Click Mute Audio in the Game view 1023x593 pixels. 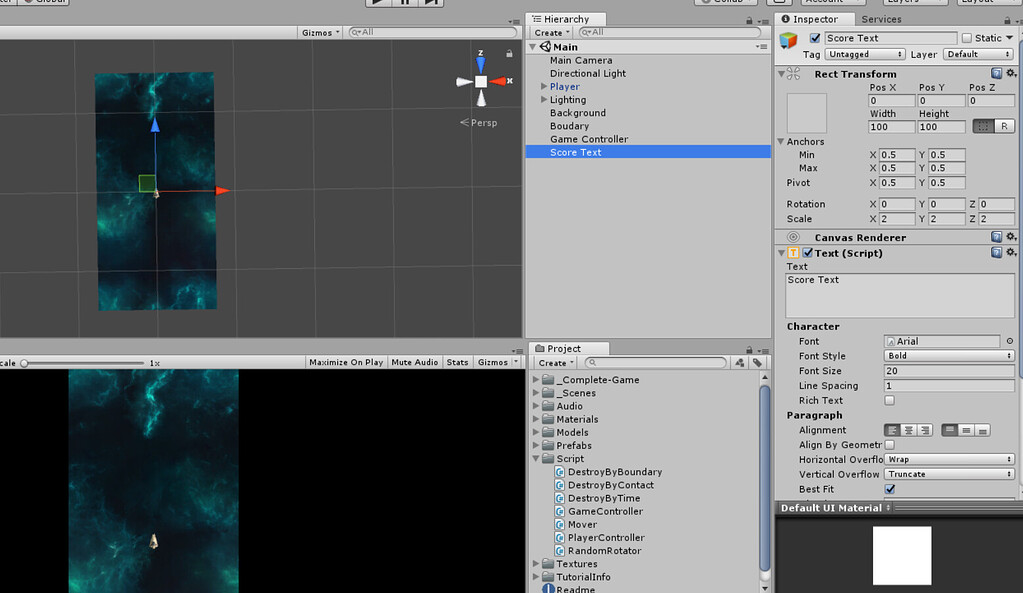pyautogui.click(x=414, y=362)
